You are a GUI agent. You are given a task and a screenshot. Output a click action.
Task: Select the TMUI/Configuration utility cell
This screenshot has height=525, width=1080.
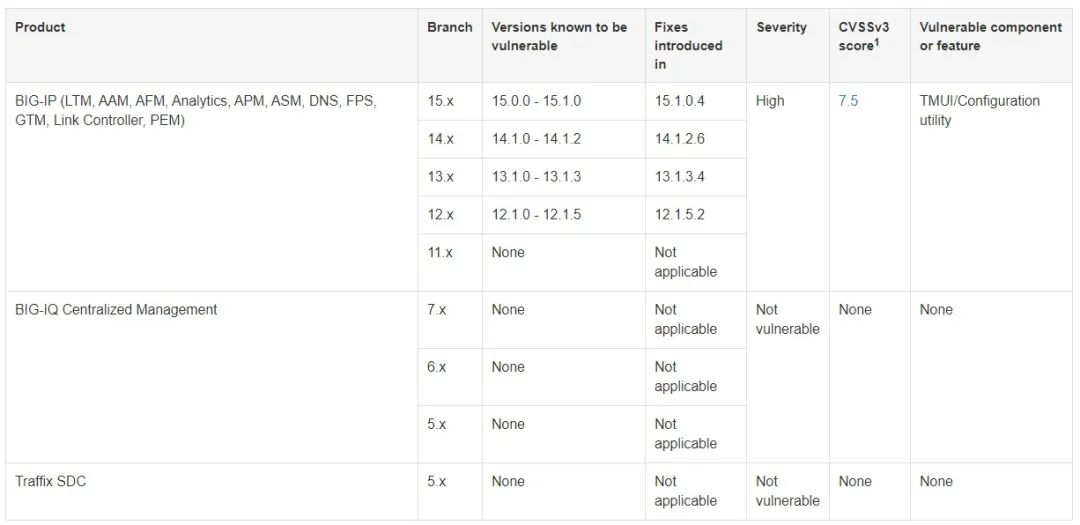[x=979, y=110]
